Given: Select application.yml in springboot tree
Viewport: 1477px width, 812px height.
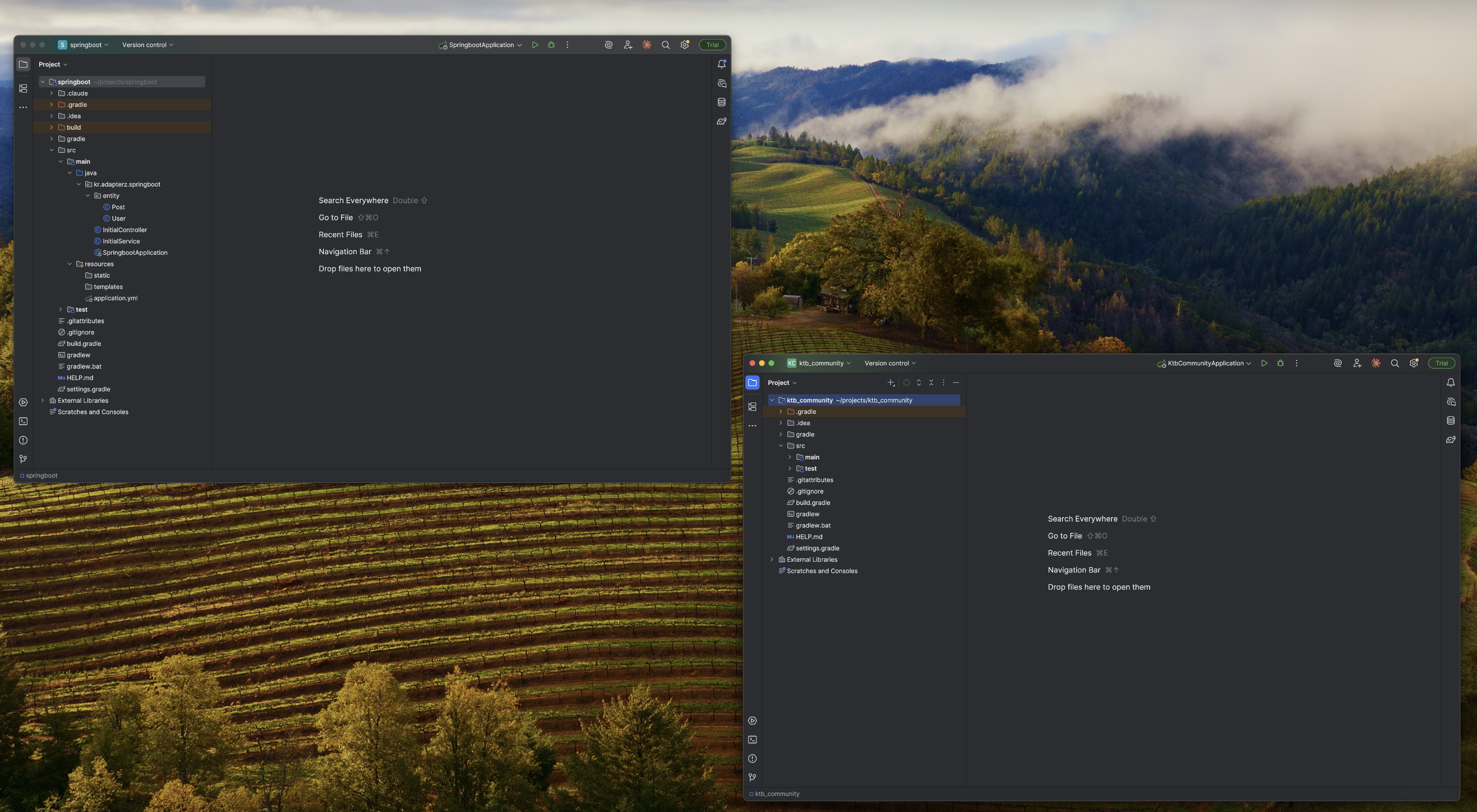Looking at the screenshot, I should coord(115,298).
